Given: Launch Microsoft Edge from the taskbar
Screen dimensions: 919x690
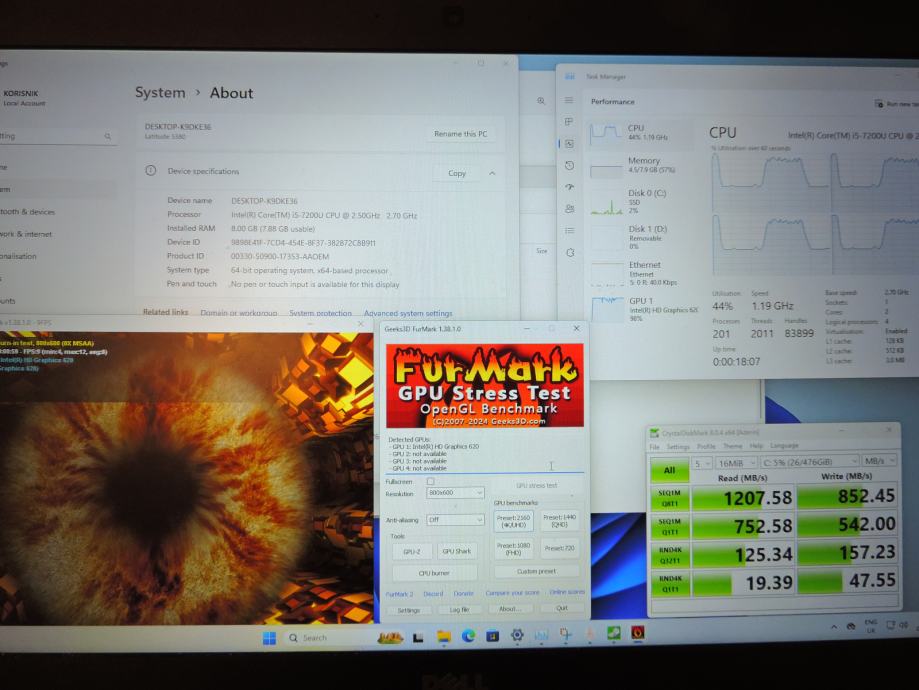Looking at the screenshot, I should (468, 635).
